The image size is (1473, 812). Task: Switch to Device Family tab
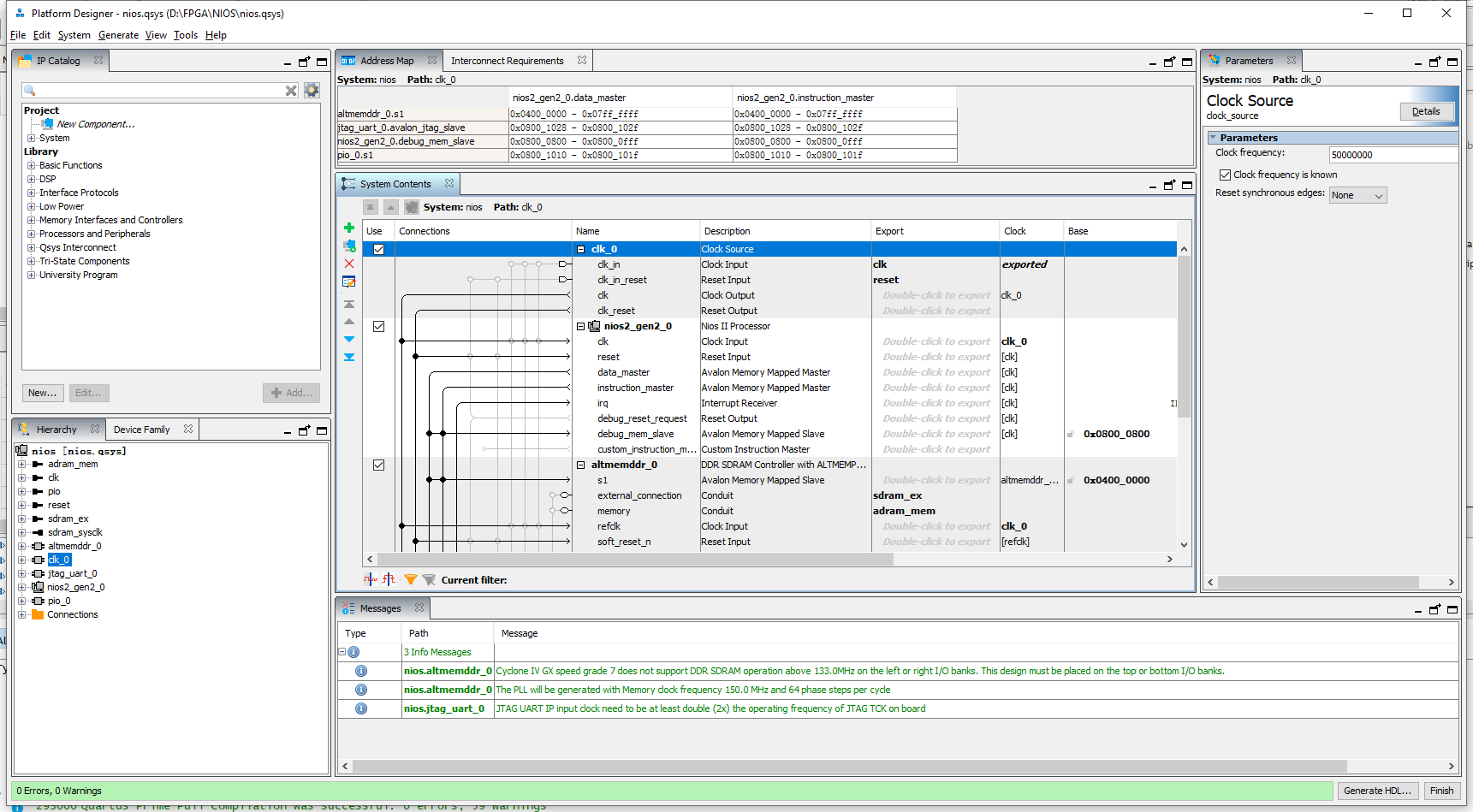(x=141, y=430)
